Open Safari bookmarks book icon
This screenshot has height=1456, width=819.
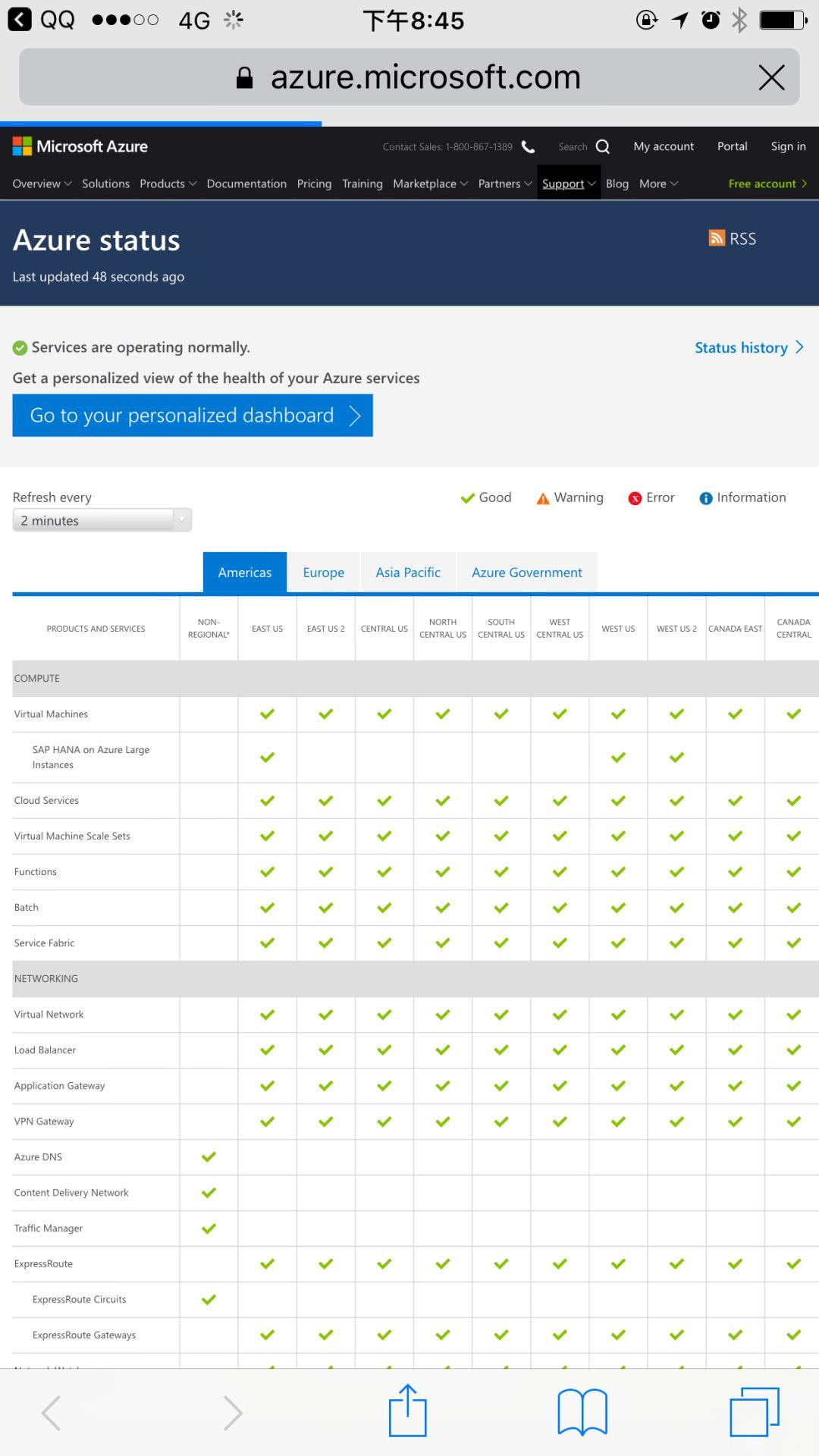(x=582, y=1411)
